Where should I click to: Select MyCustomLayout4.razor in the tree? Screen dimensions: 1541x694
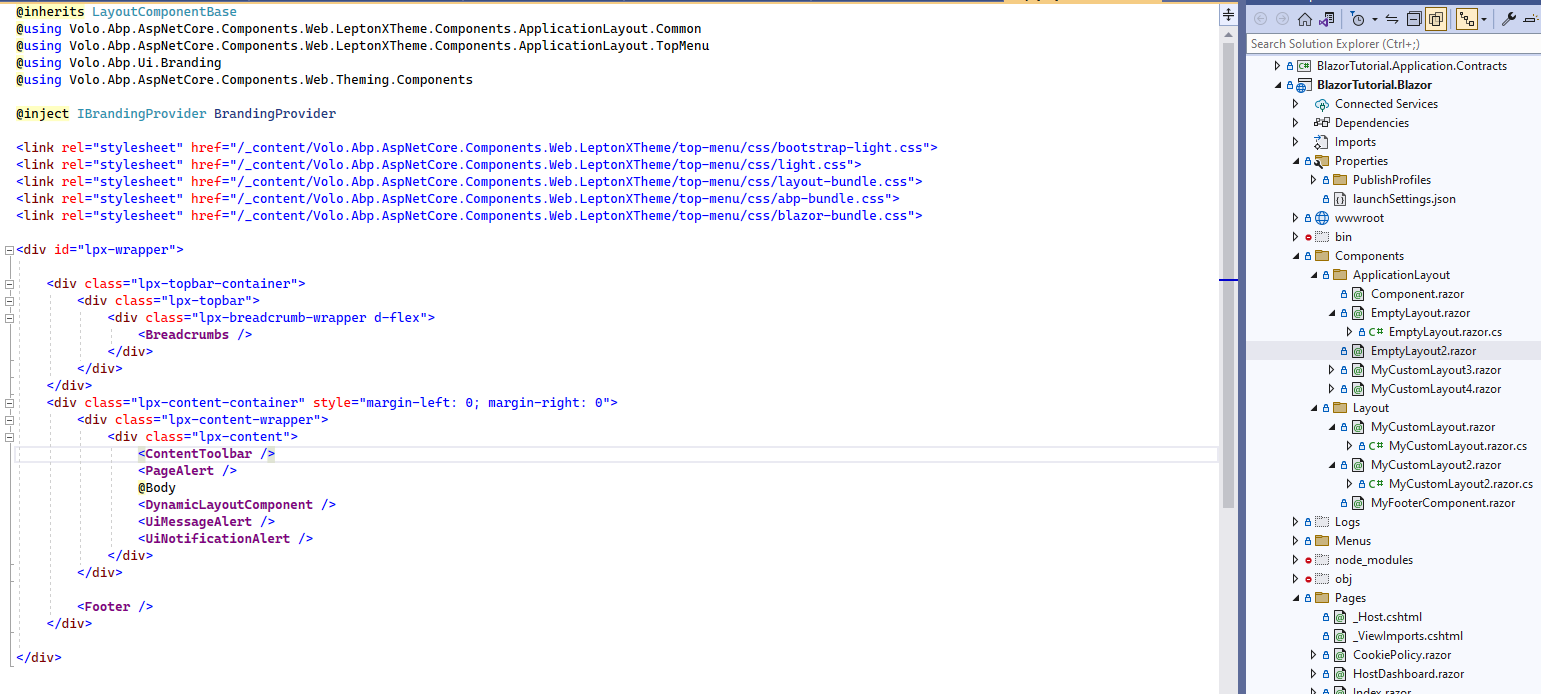coord(1436,389)
